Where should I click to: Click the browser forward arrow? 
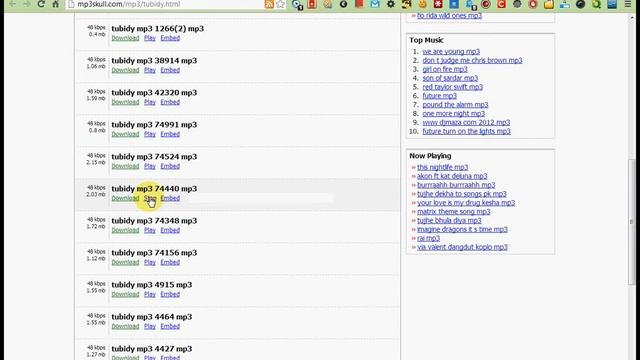27,4
